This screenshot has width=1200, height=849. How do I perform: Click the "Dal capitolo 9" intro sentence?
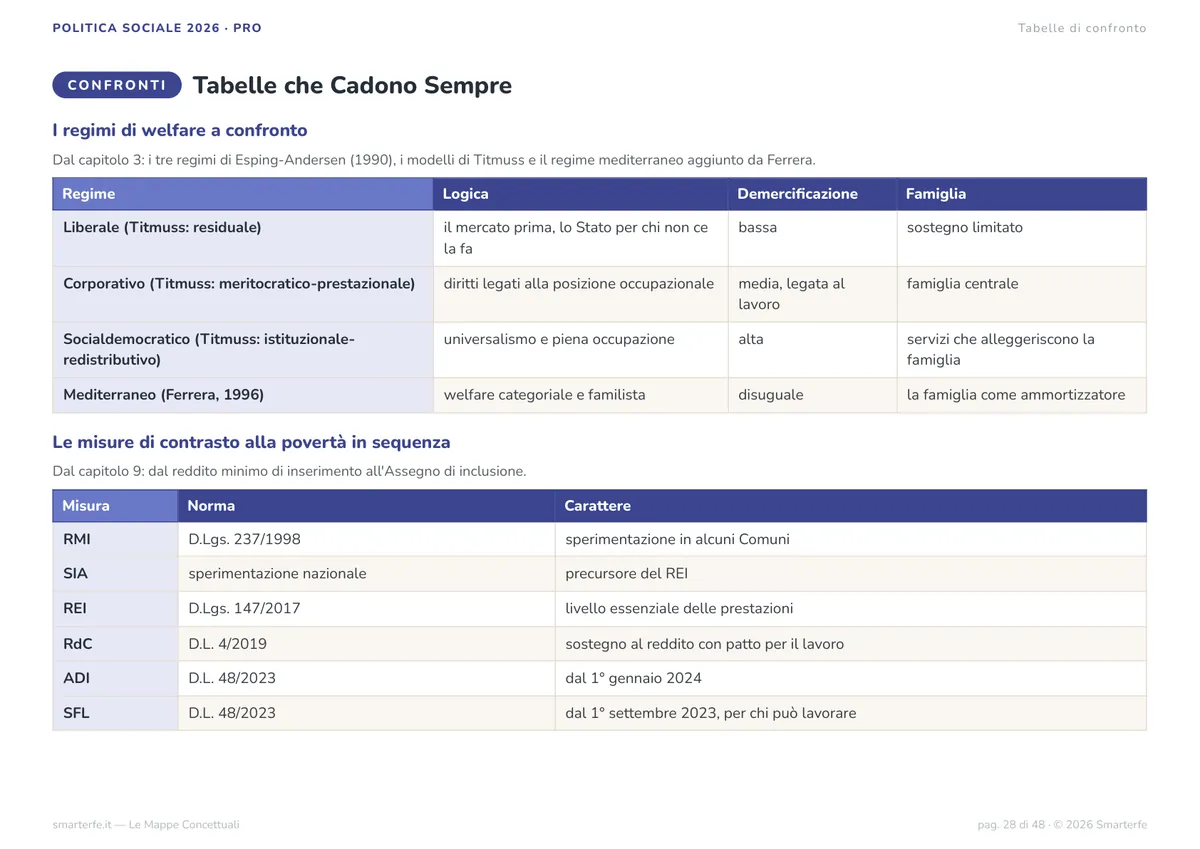(x=289, y=471)
